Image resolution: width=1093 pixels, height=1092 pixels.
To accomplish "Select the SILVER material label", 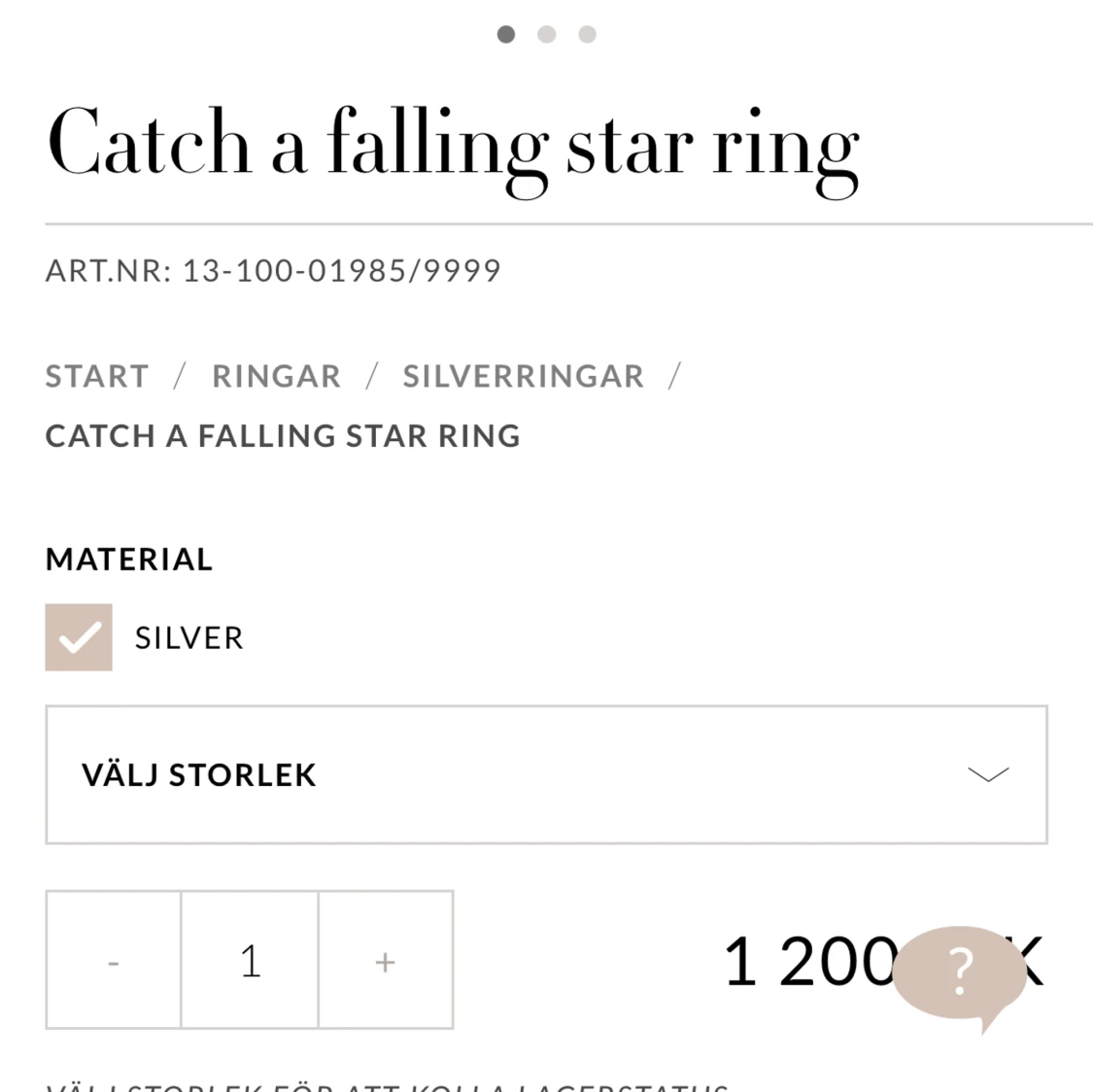I will (188, 637).
